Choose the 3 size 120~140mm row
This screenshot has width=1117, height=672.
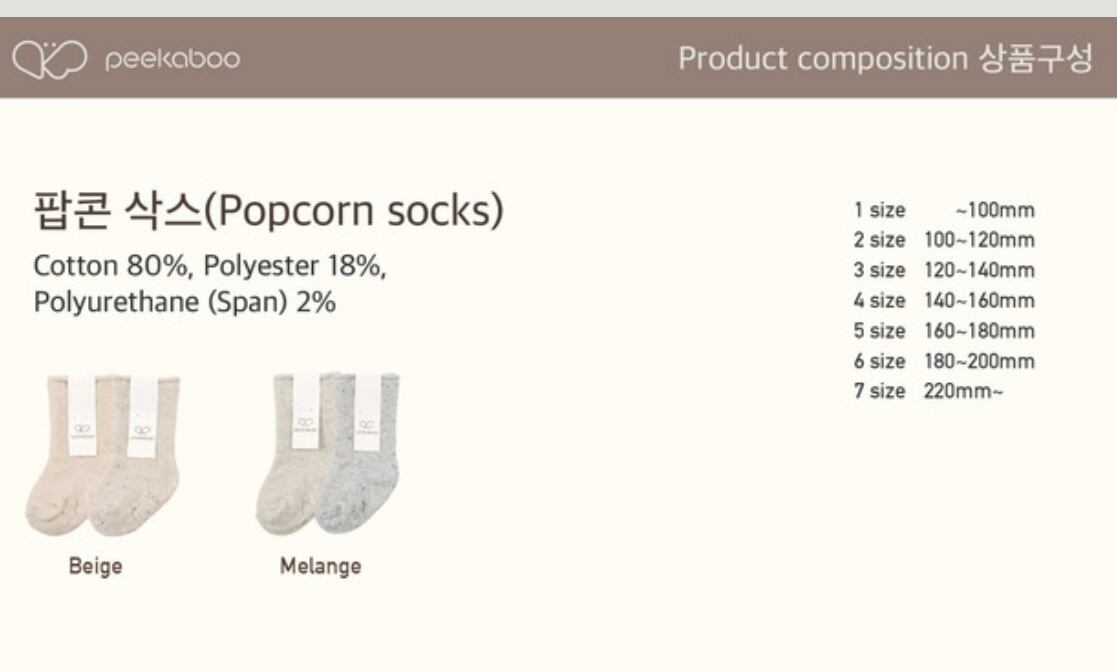coord(943,270)
